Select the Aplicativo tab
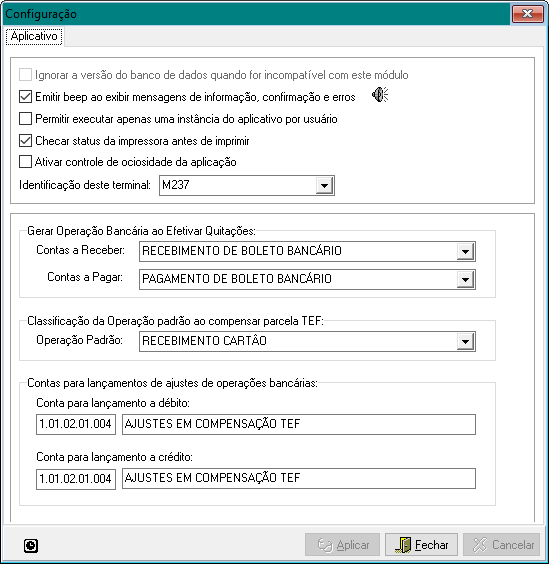549x564 pixels. 34,36
